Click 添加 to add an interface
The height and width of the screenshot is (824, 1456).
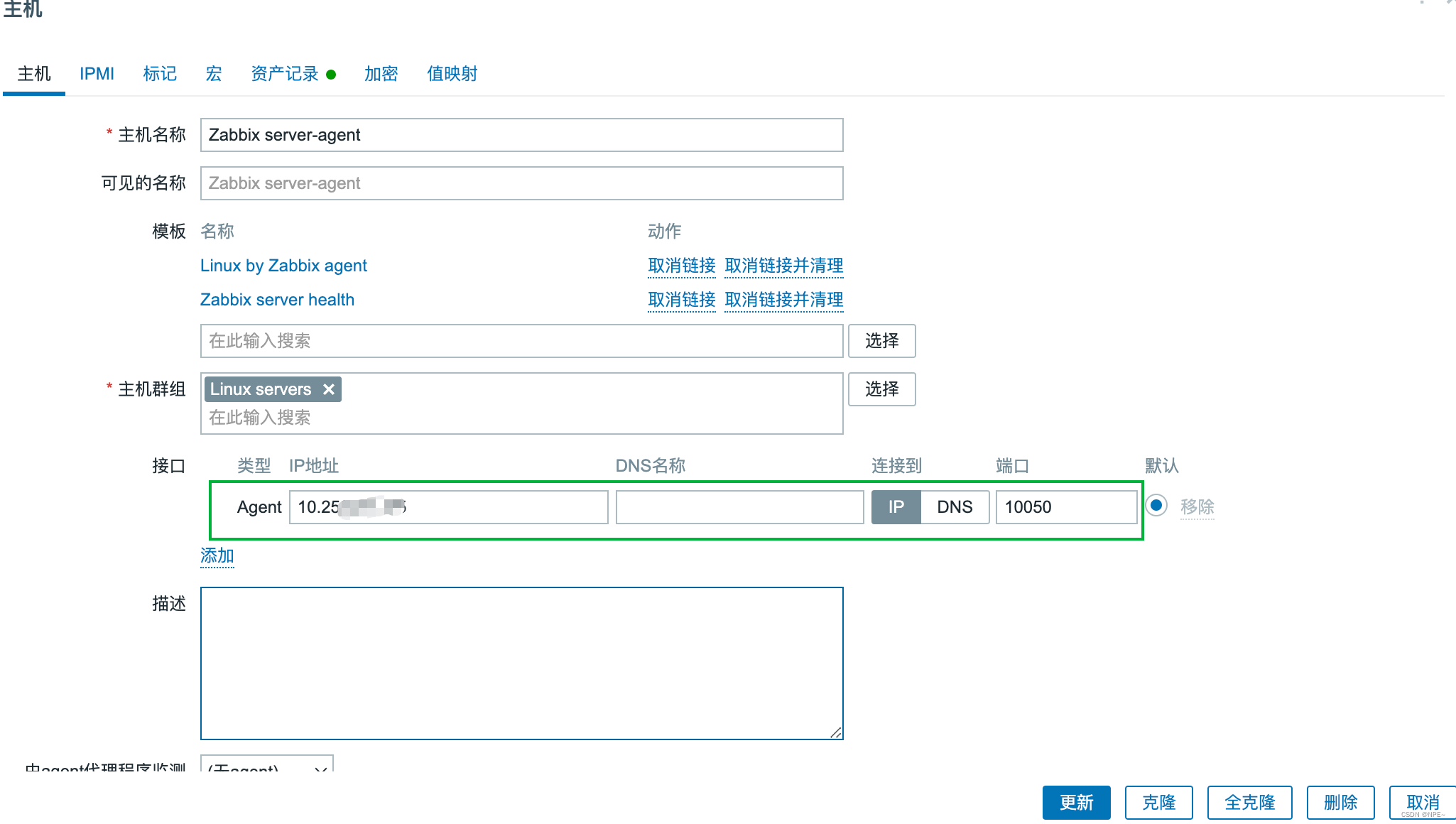coord(217,555)
